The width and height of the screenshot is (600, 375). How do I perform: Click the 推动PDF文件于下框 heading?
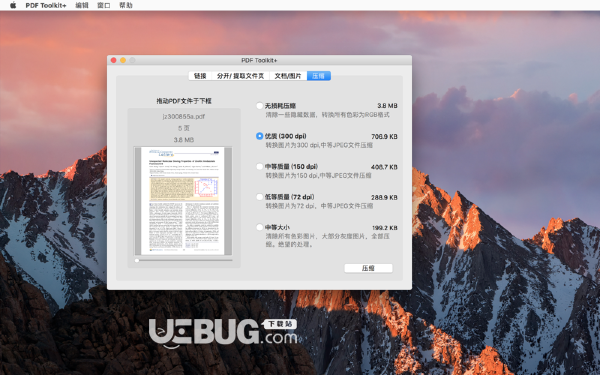click(x=184, y=101)
